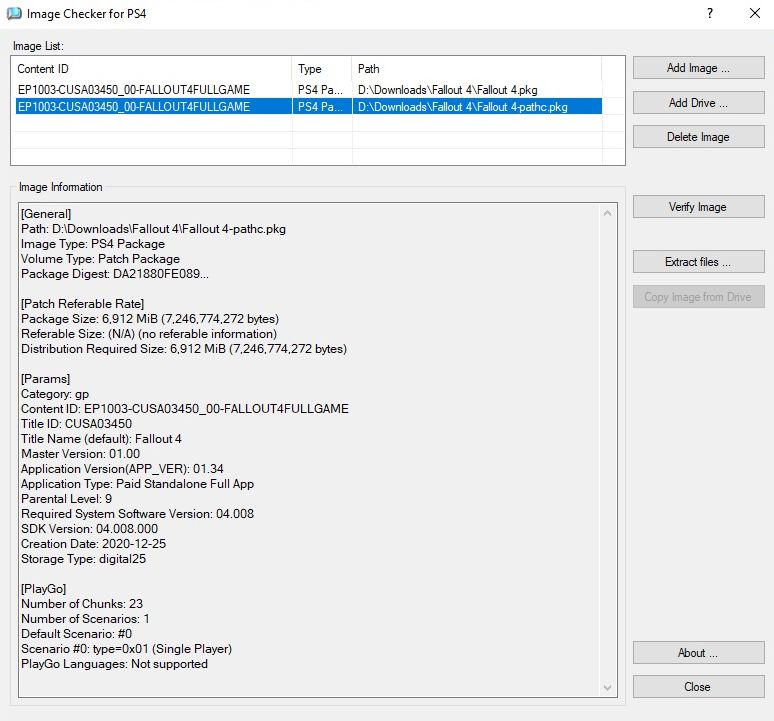
Task: Click the Distribution Required Size line
Action: tap(184, 349)
